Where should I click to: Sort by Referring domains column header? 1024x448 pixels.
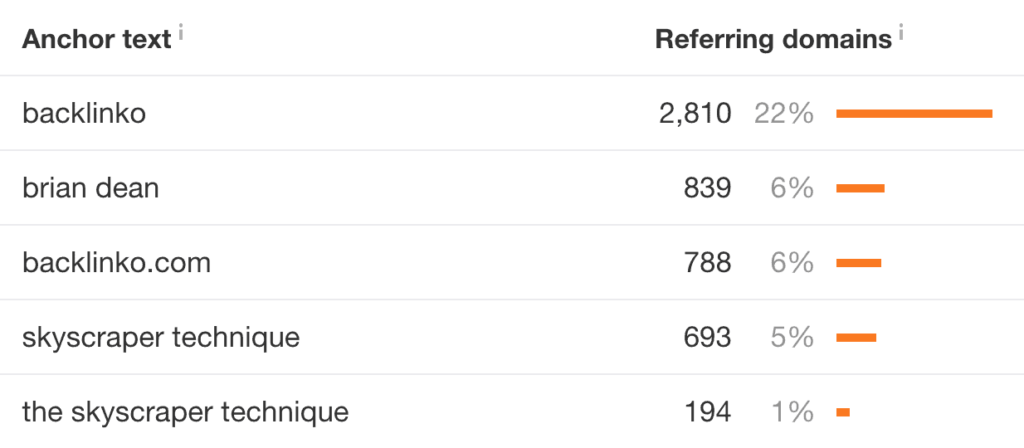tap(772, 40)
